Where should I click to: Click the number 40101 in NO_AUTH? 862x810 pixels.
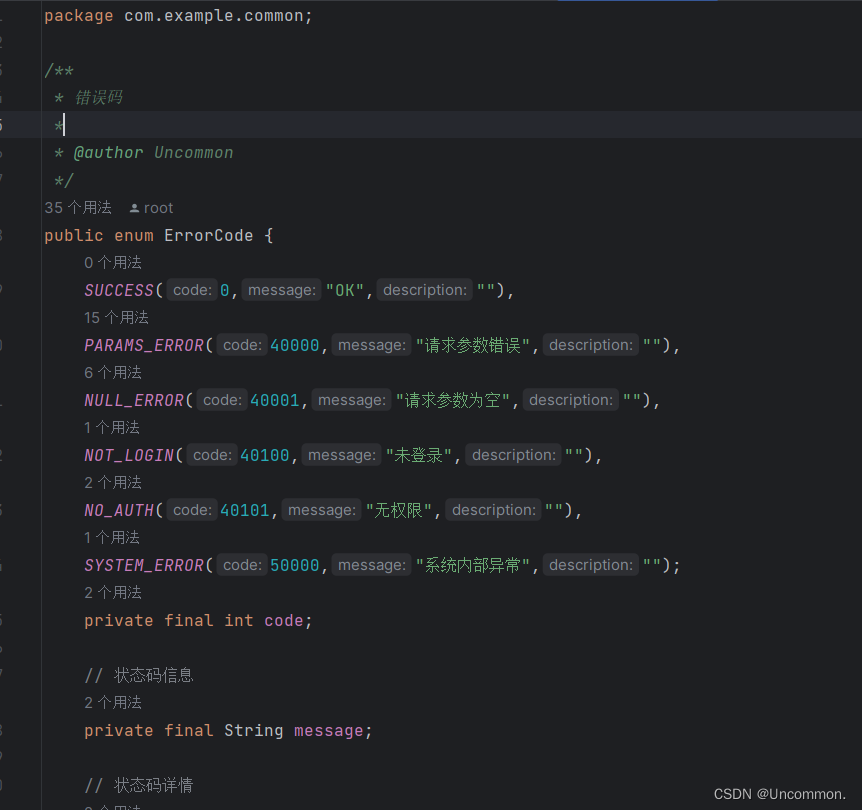pos(245,510)
